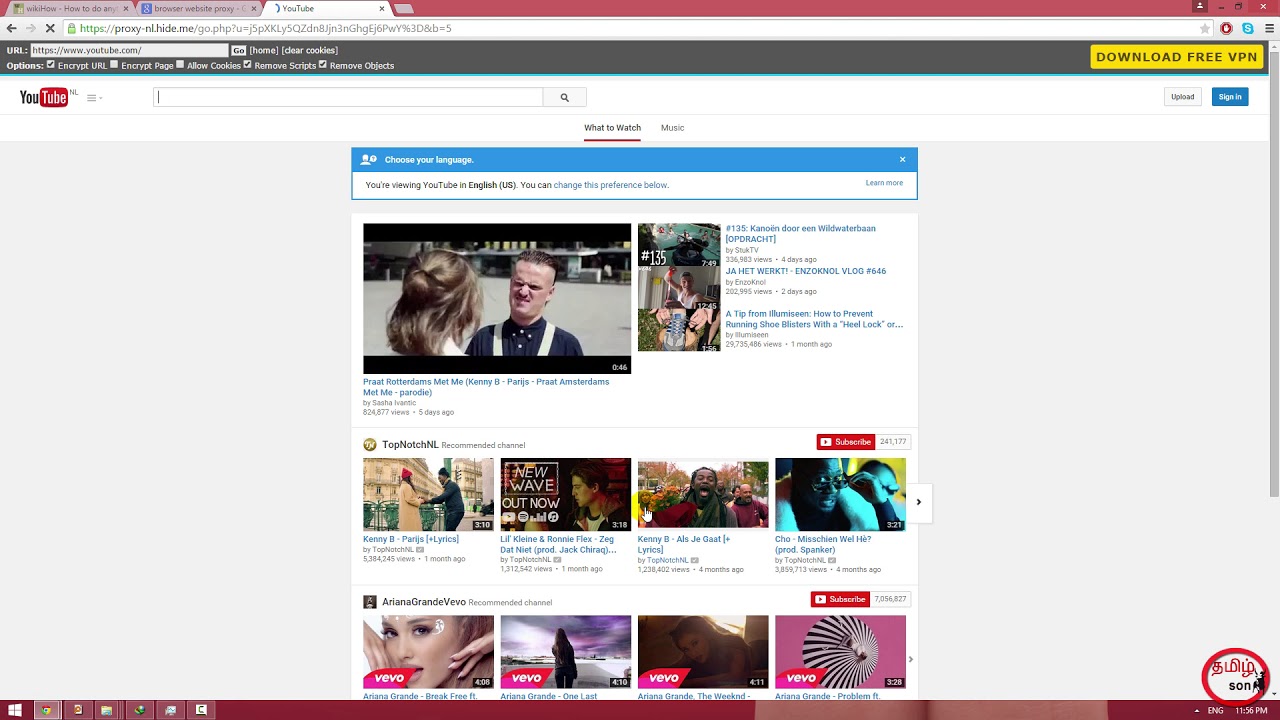Switch to the browser website proxy tab
Viewport: 1280px width, 720px height.
pyautogui.click(x=198, y=8)
